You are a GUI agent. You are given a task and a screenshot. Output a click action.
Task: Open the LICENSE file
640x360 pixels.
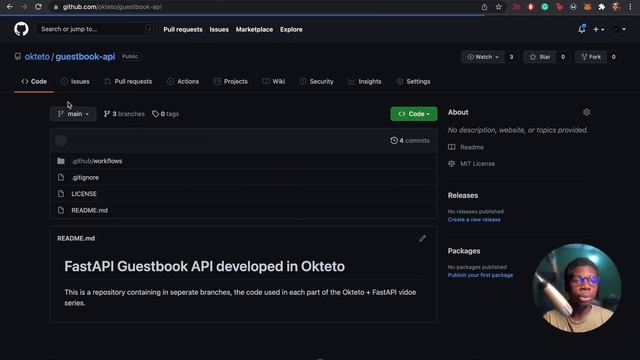[x=84, y=194]
